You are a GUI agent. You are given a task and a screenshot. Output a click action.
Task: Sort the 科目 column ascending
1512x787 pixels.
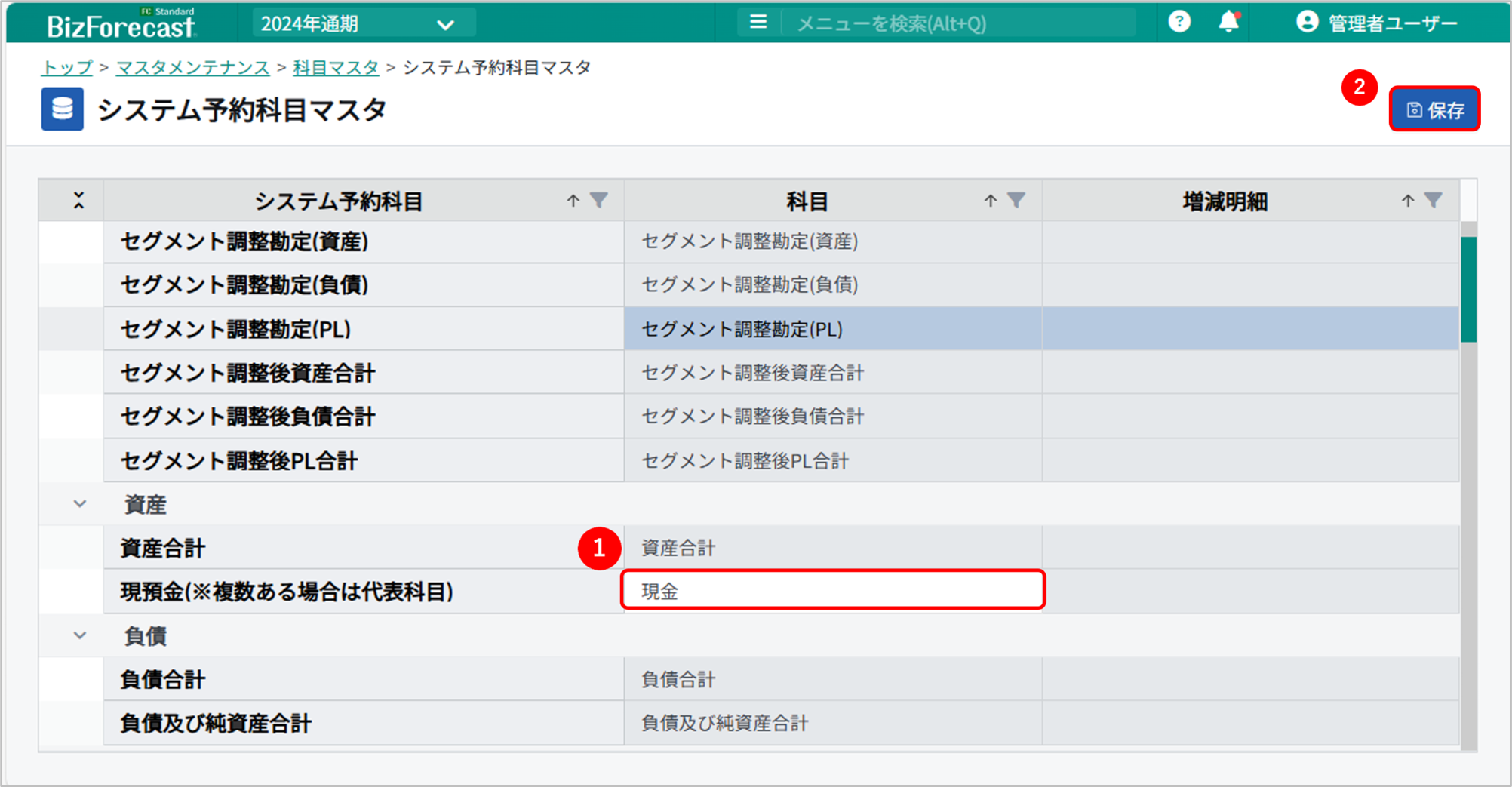point(990,201)
